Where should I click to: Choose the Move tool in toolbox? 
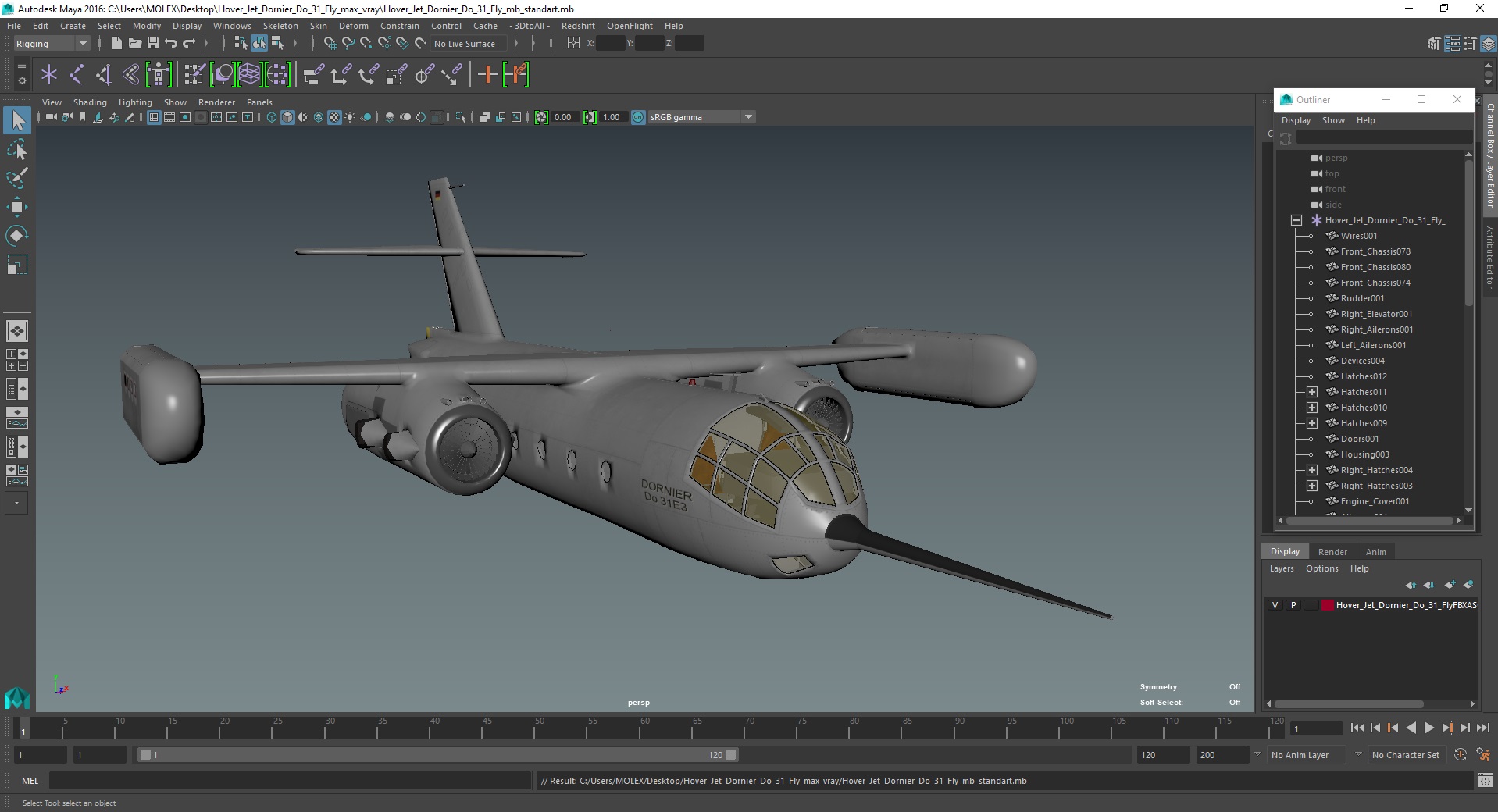click(17, 207)
